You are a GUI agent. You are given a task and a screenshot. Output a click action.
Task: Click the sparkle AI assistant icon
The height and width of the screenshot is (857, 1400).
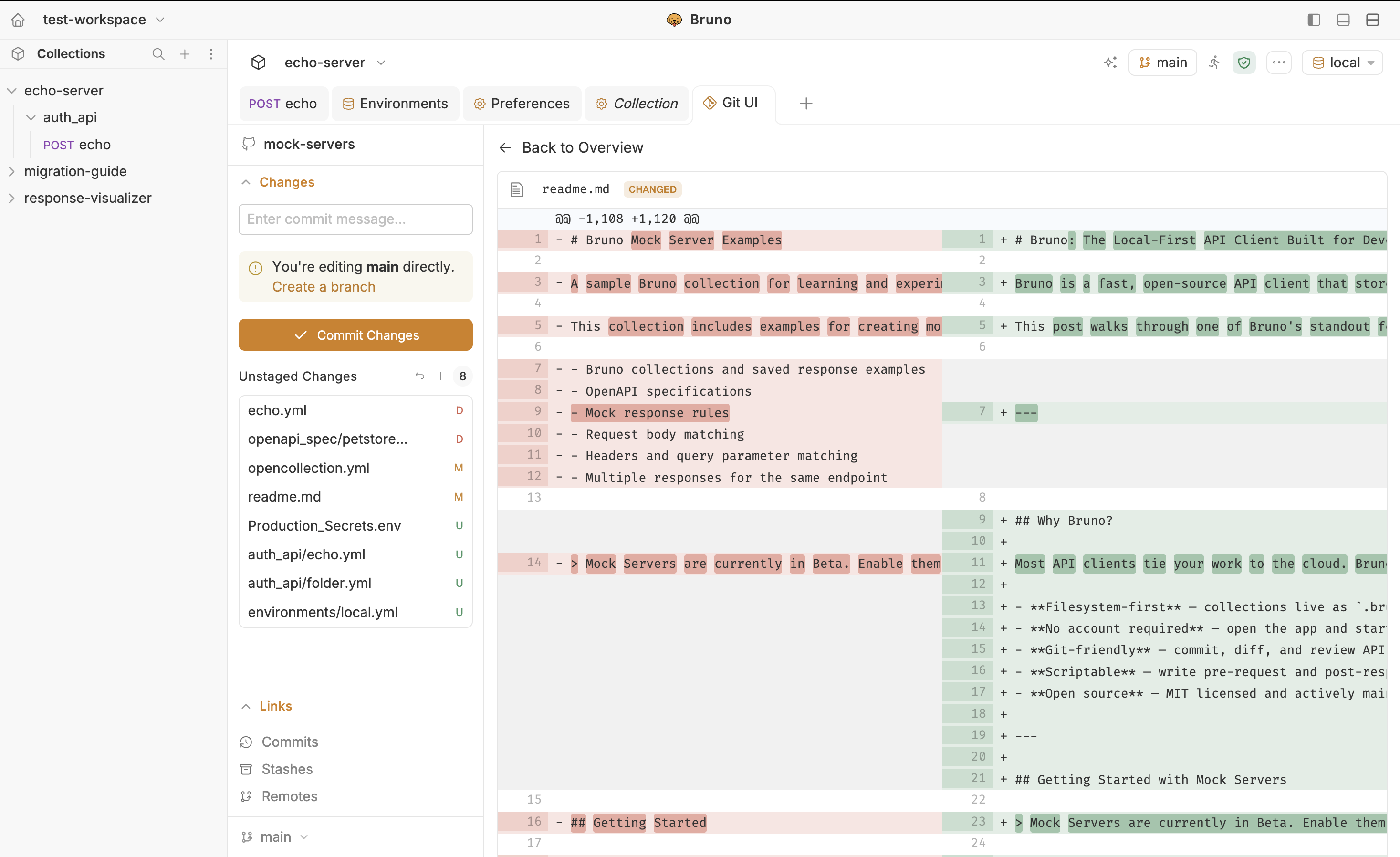[1110, 63]
